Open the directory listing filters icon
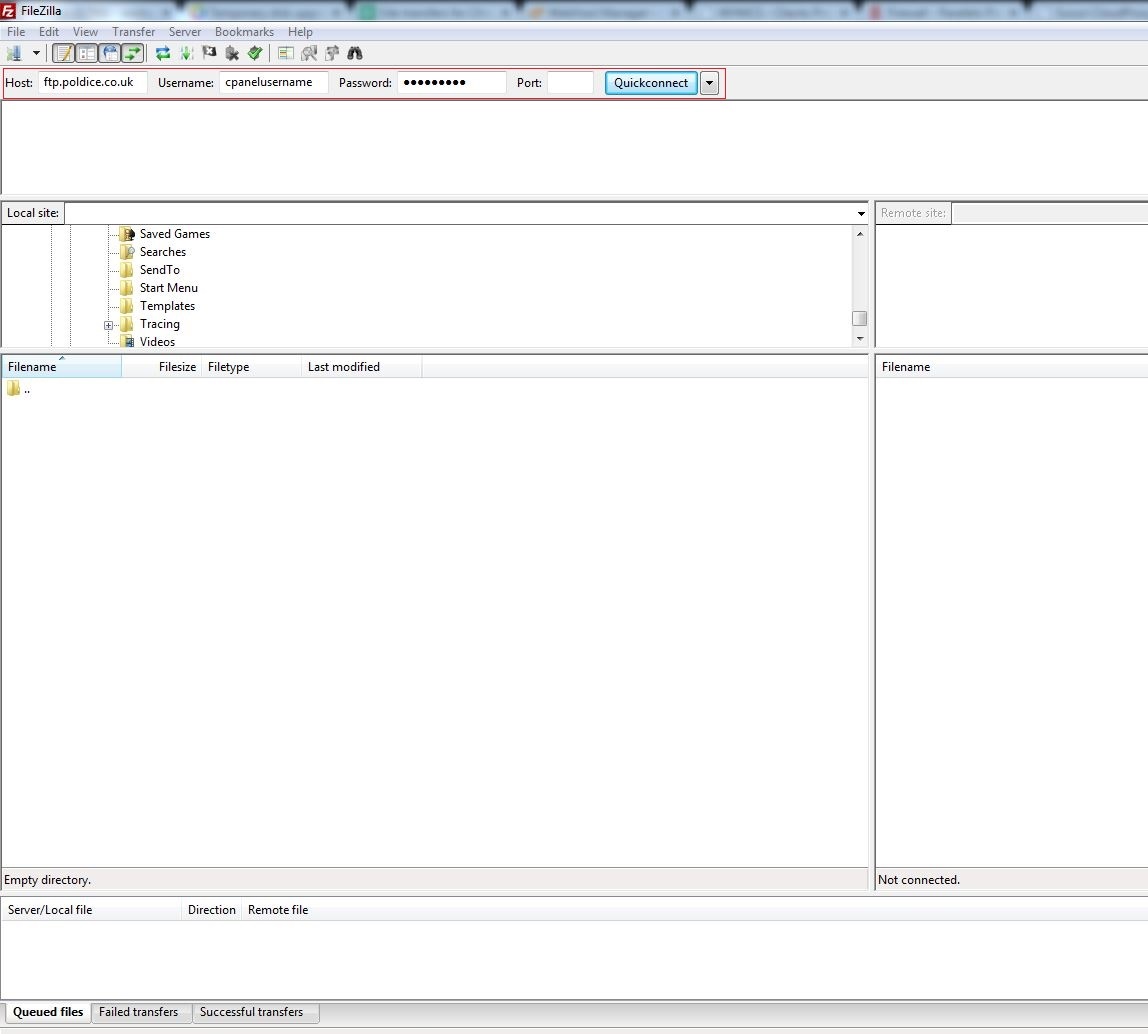Screen dimensions: 1148x1034 point(286,53)
